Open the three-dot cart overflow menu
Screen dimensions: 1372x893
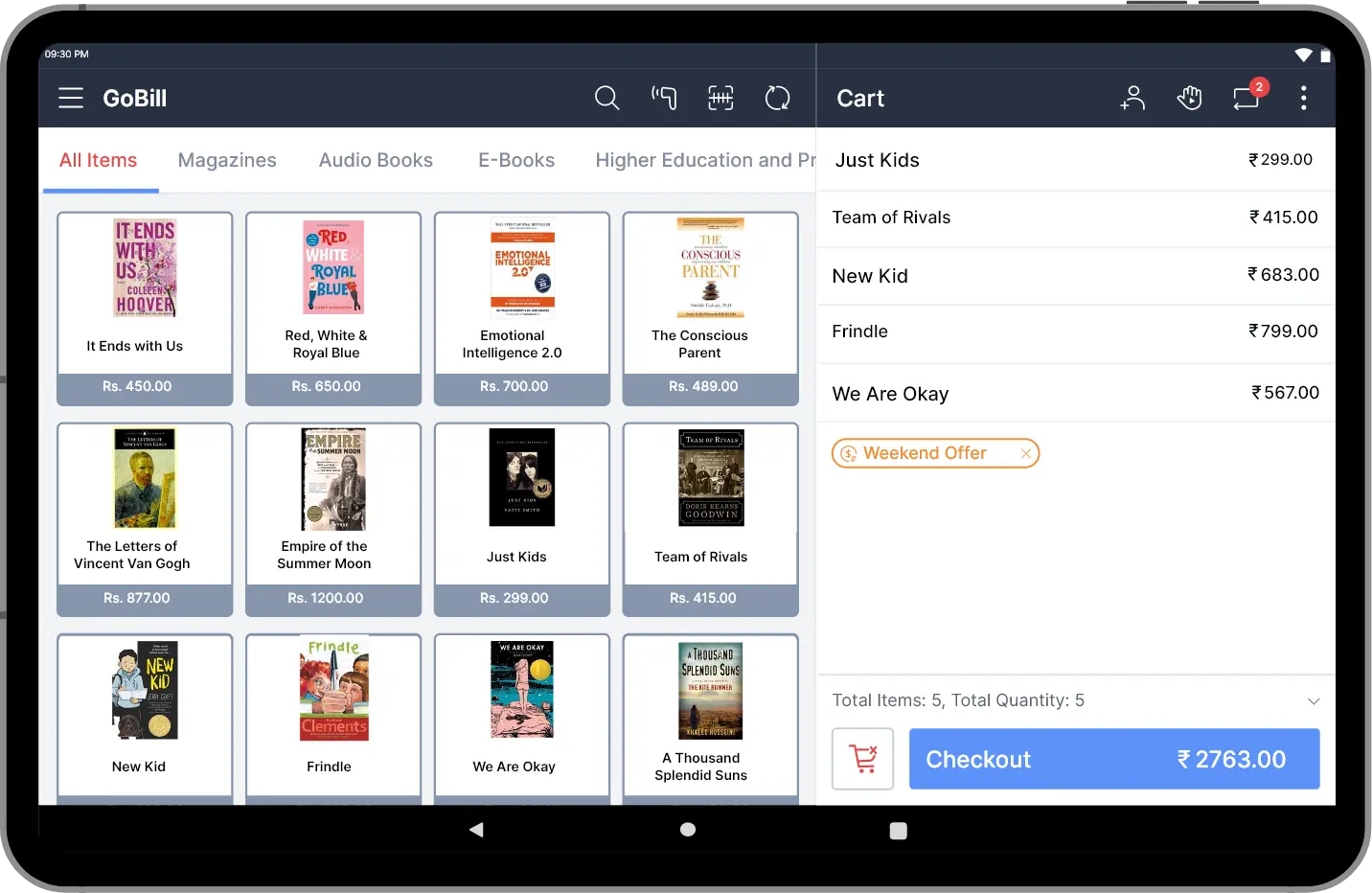point(1304,98)
